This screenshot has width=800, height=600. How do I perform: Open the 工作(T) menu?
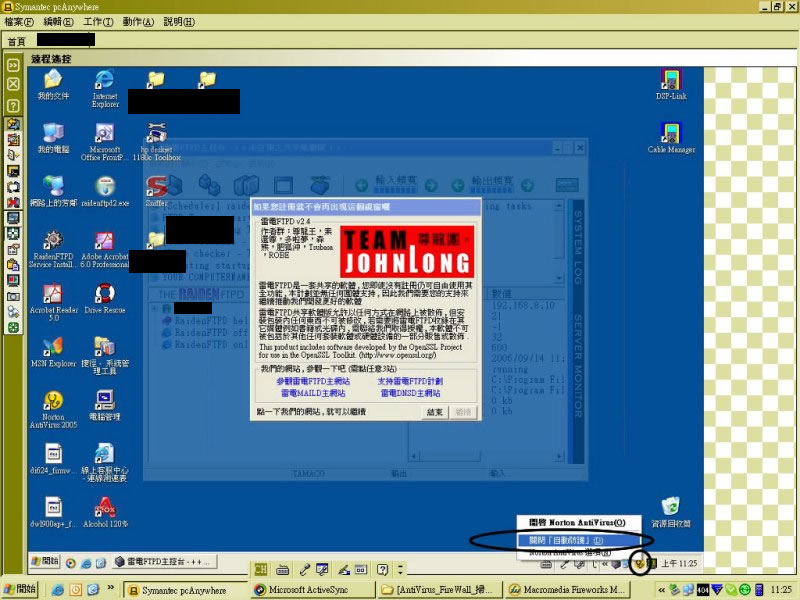pos(98,22)
